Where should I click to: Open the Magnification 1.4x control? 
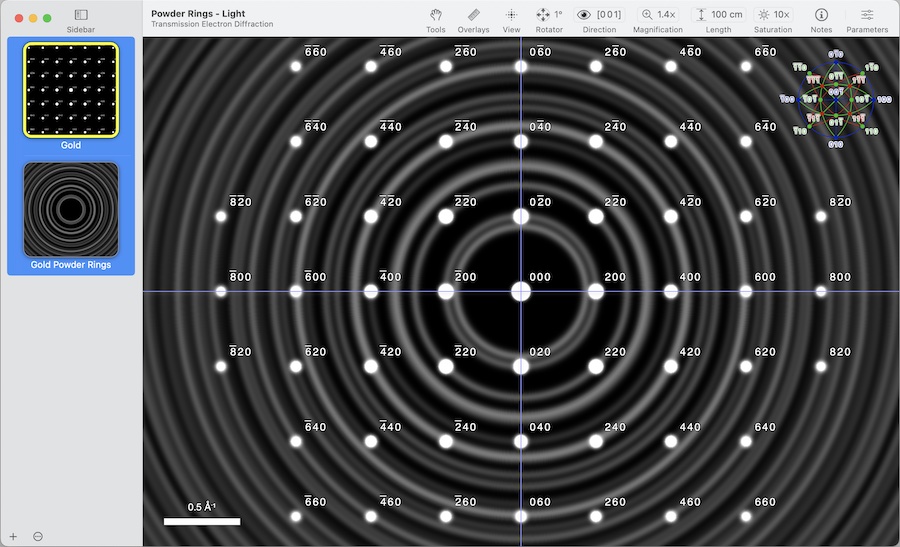coord(658,15)
